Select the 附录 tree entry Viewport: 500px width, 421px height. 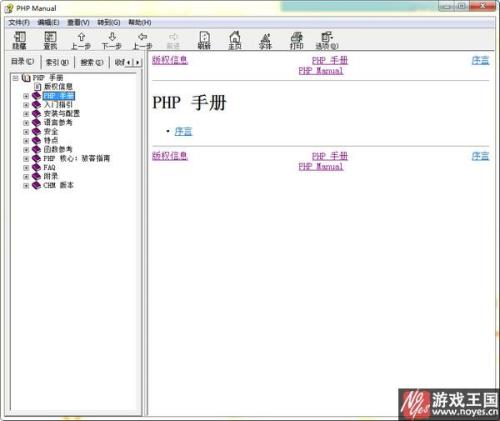(x=51, y=176)
